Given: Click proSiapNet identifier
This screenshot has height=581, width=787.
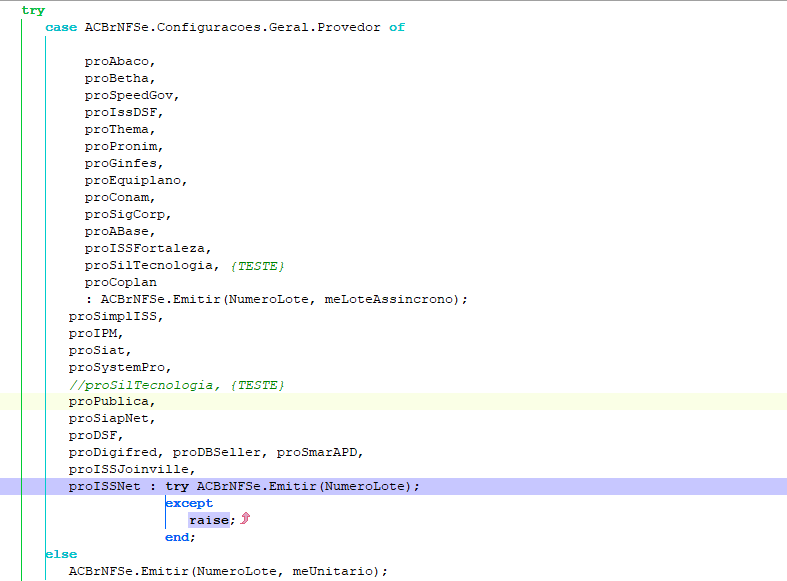Looking at the screenshot, I should click(109, 419).
